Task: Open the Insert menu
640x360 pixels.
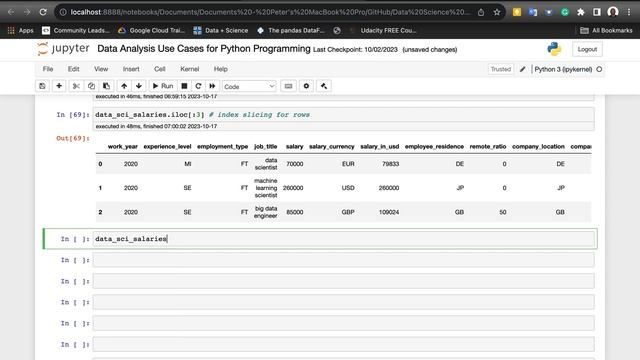Action: pyautogui.click(x=131, y=69)
